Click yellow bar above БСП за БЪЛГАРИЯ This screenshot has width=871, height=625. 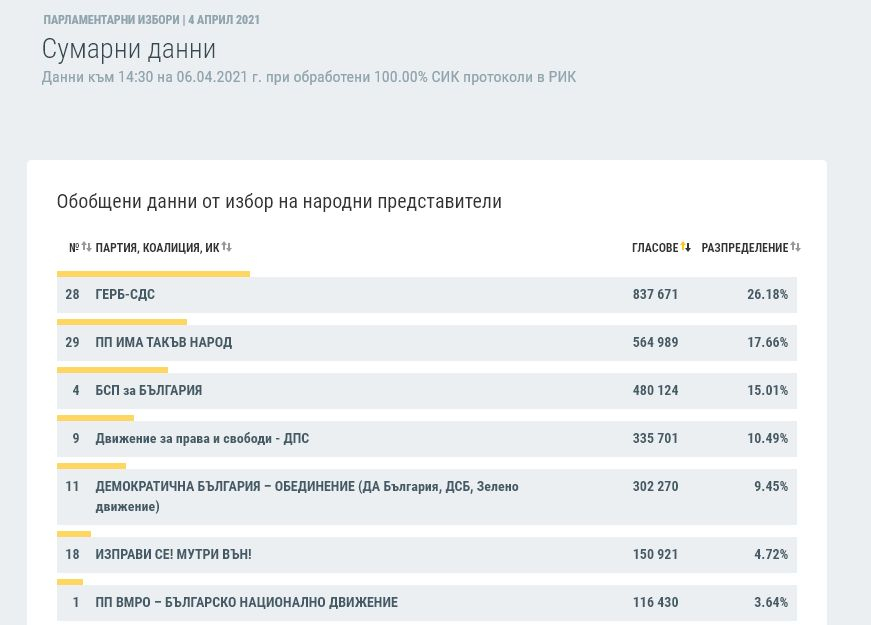click(x=113, y=370)
